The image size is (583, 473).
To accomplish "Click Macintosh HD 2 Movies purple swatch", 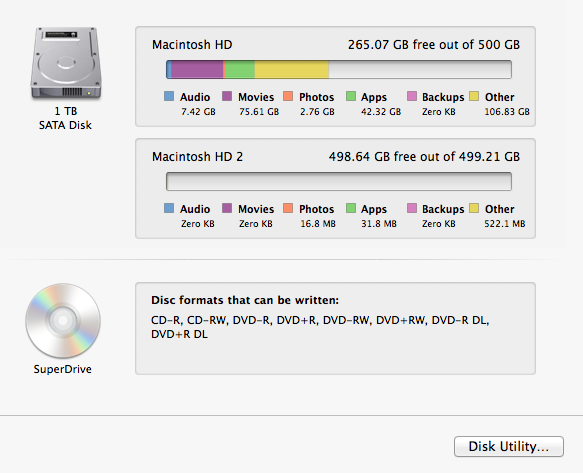I will 227,208.
